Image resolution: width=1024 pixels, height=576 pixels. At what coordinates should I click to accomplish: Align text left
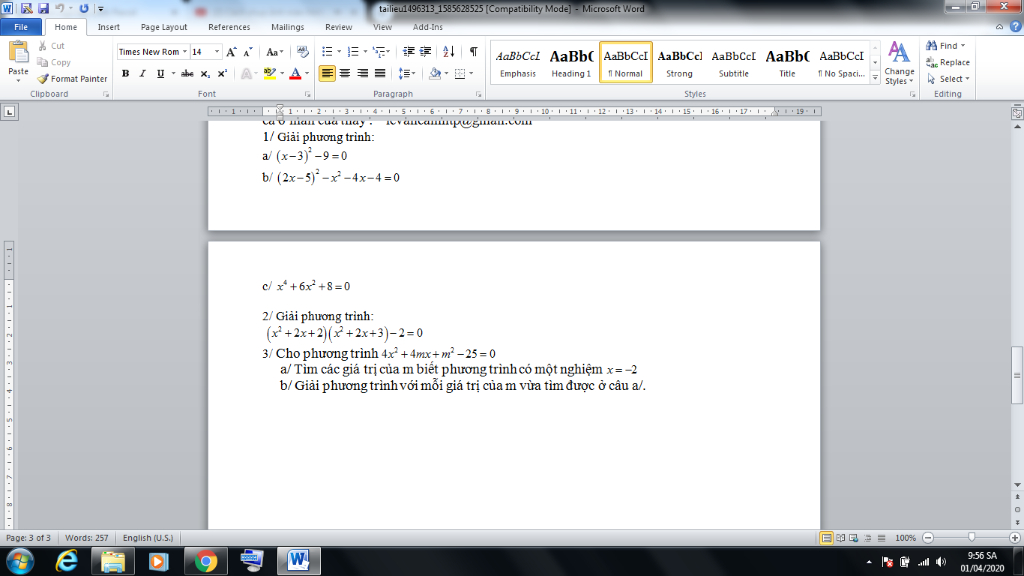pyautogui.click(x=327, y=74)
